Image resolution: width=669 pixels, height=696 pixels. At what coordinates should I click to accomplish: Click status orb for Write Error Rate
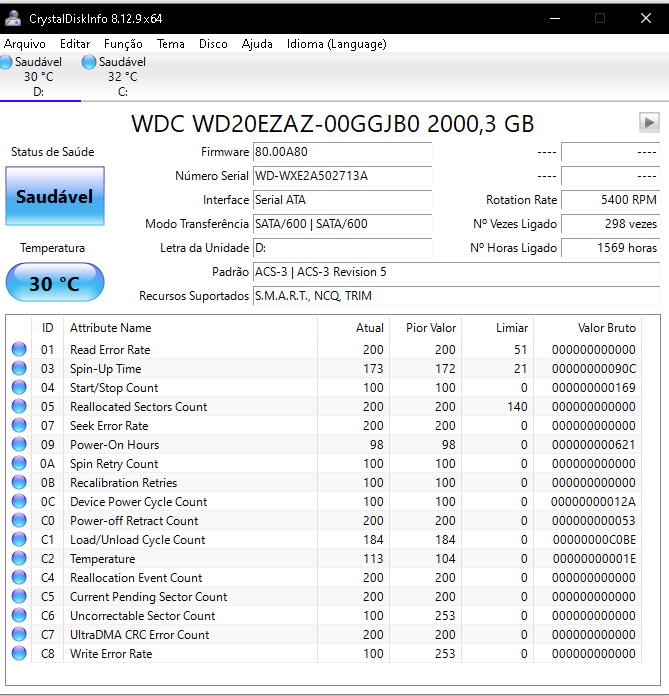coord(19,653)
